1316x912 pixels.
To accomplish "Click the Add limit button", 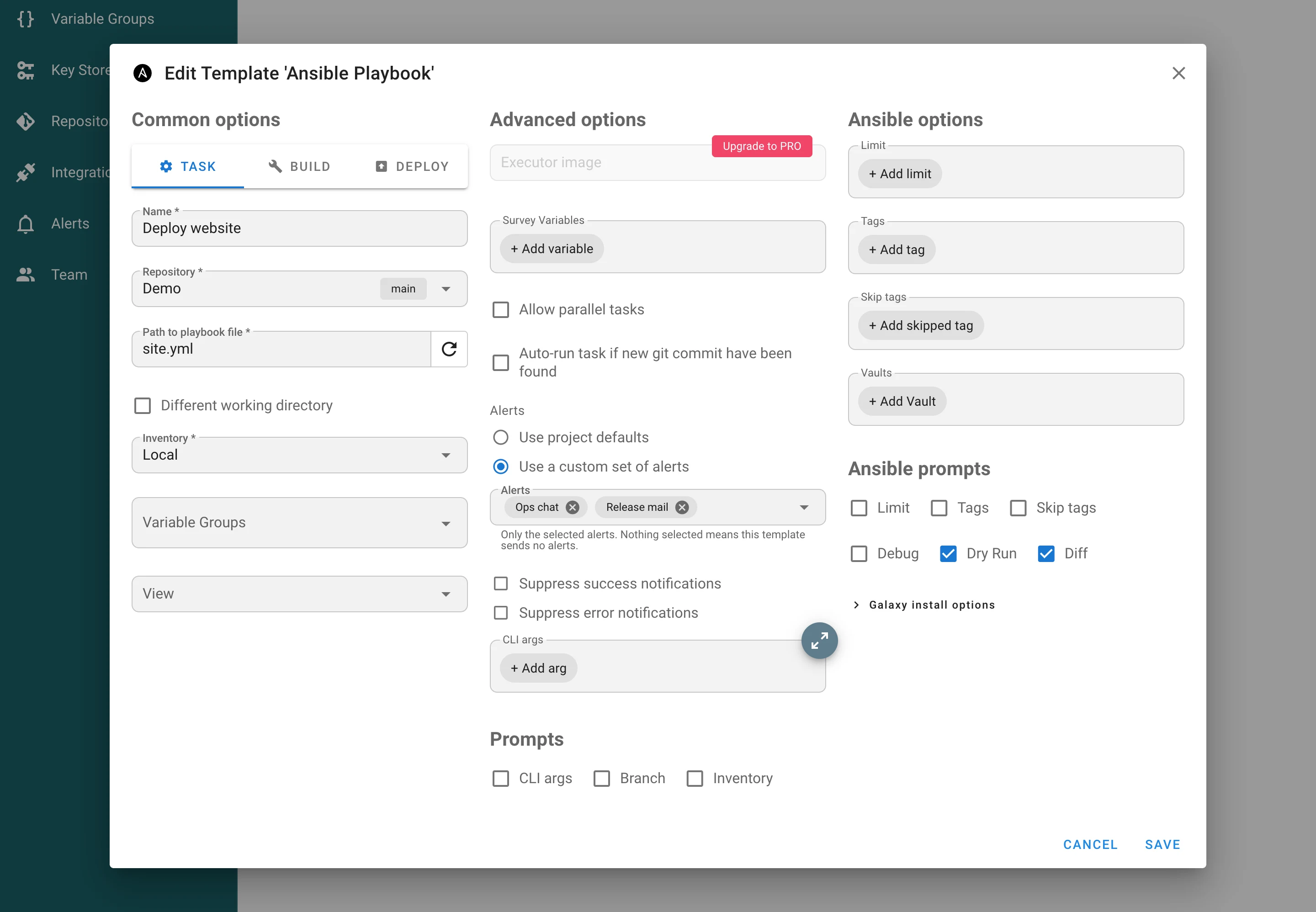I will (900, 174).
